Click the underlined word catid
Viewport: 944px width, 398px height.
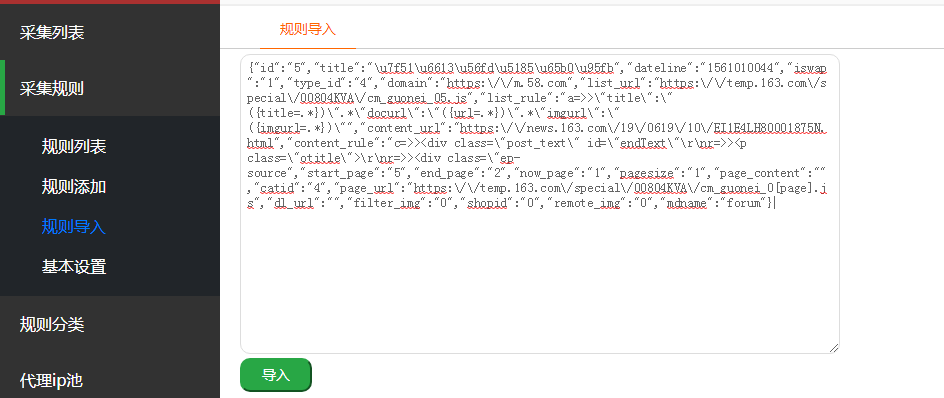272,188
